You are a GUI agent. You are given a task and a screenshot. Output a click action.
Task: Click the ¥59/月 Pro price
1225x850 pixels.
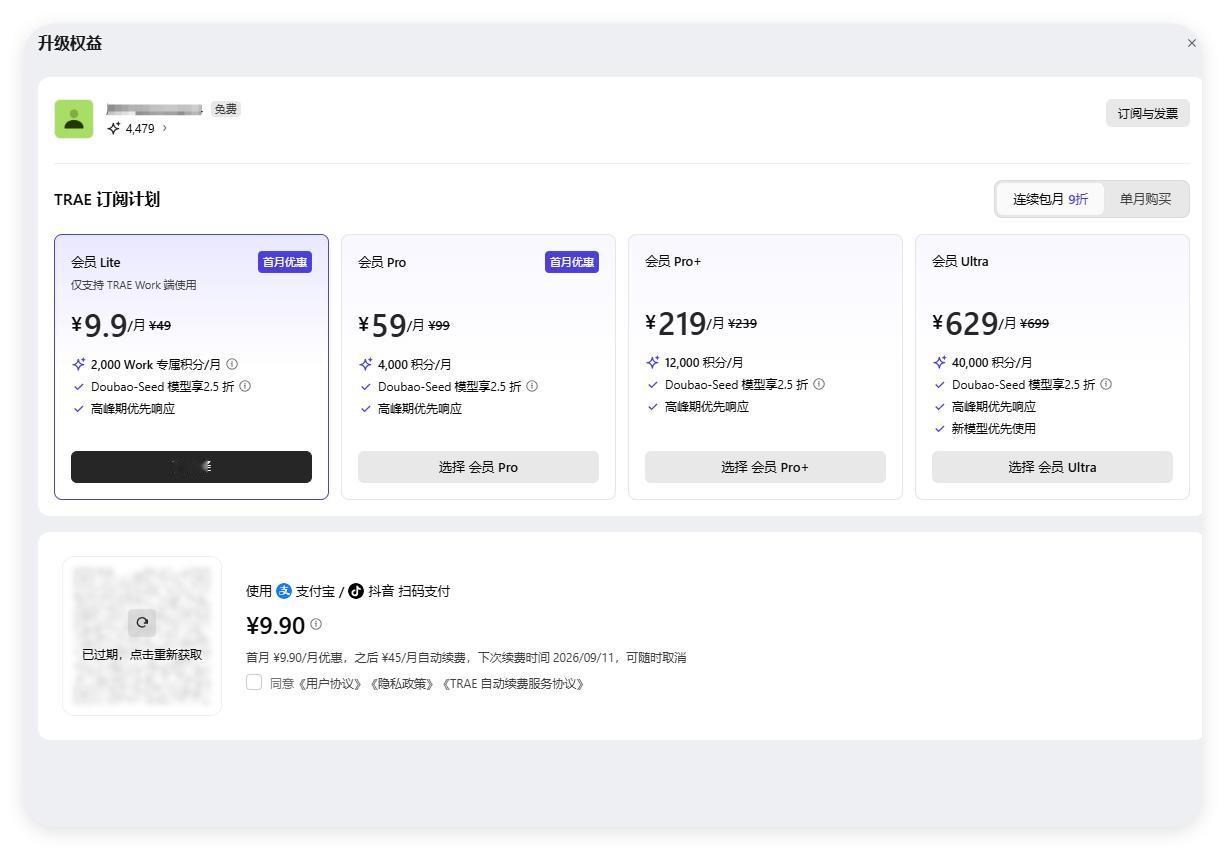(391, 325)
